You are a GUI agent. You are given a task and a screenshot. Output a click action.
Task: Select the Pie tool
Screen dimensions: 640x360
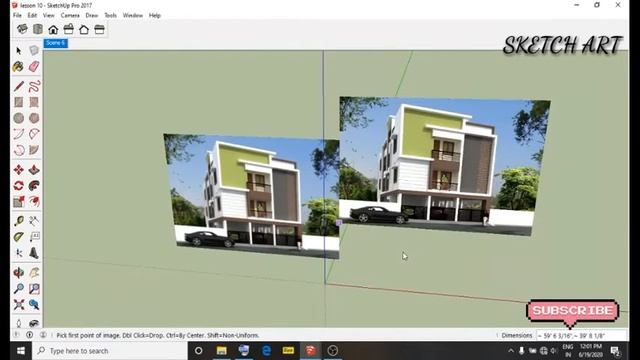coord(34,150)
